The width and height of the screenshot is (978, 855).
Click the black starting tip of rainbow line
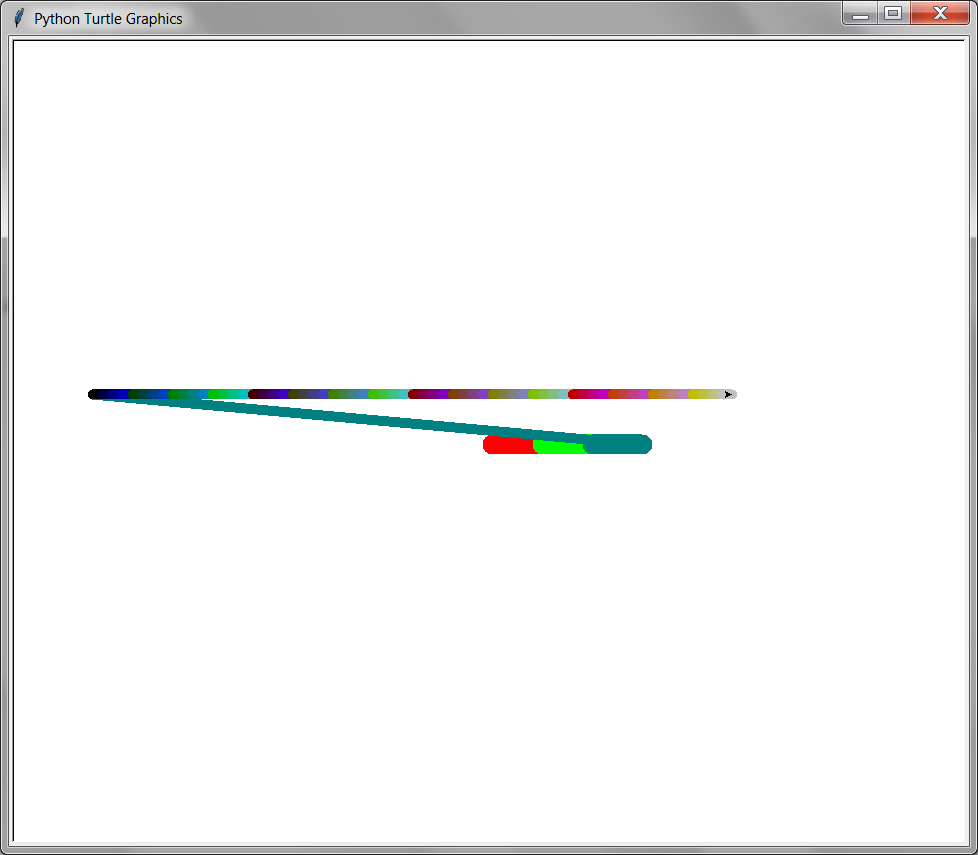94,394
